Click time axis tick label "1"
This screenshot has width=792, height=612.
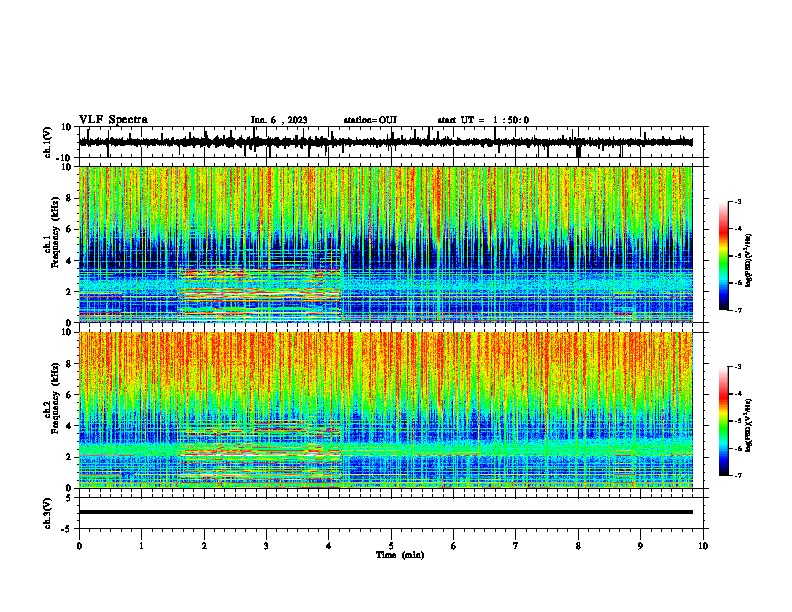[141, 546]
